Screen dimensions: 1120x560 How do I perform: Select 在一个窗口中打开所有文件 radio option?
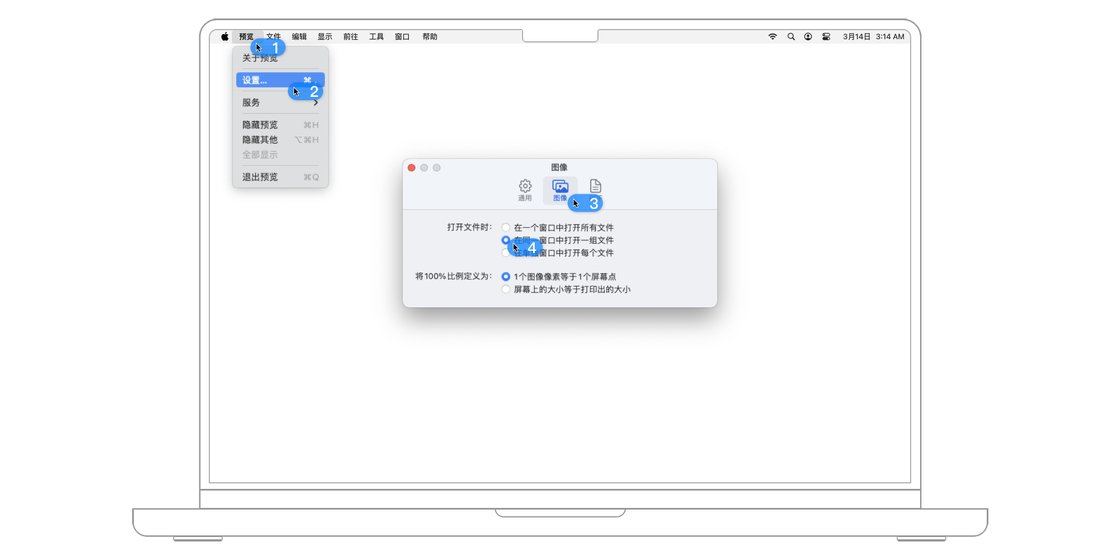click(x=506, y=228)
